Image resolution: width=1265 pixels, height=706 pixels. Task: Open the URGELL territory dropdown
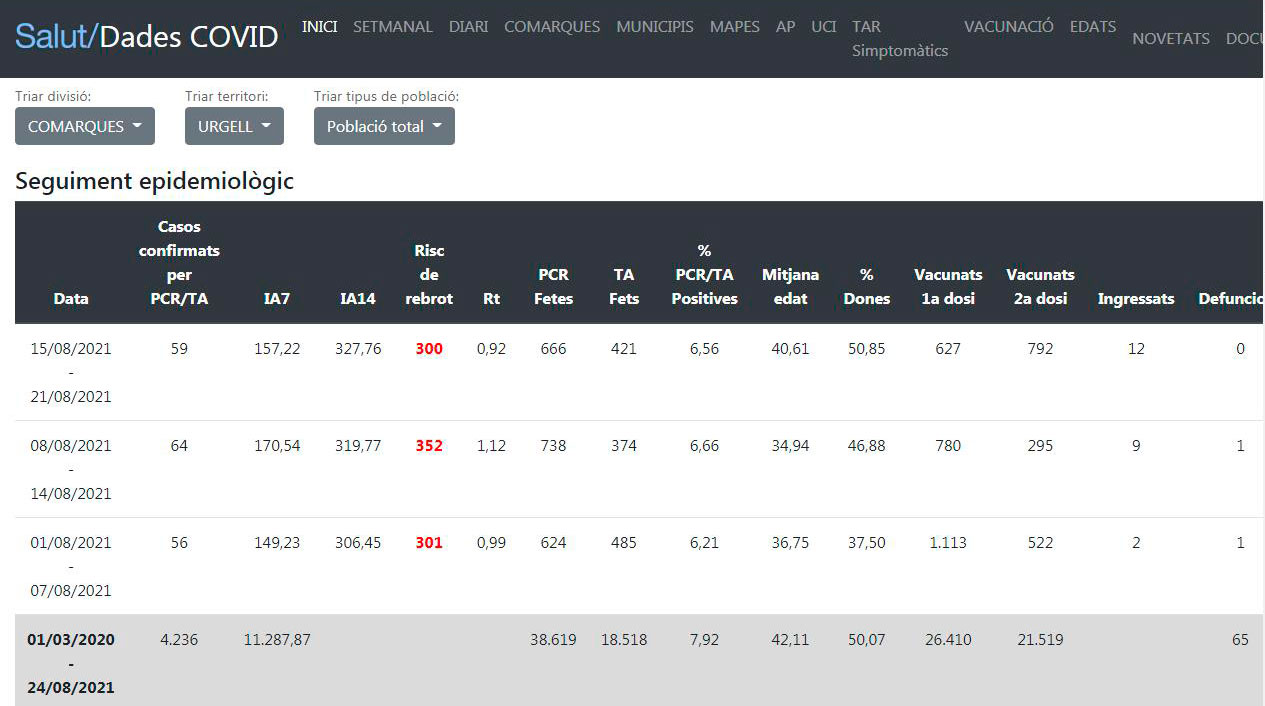click(x=234, y=126)
